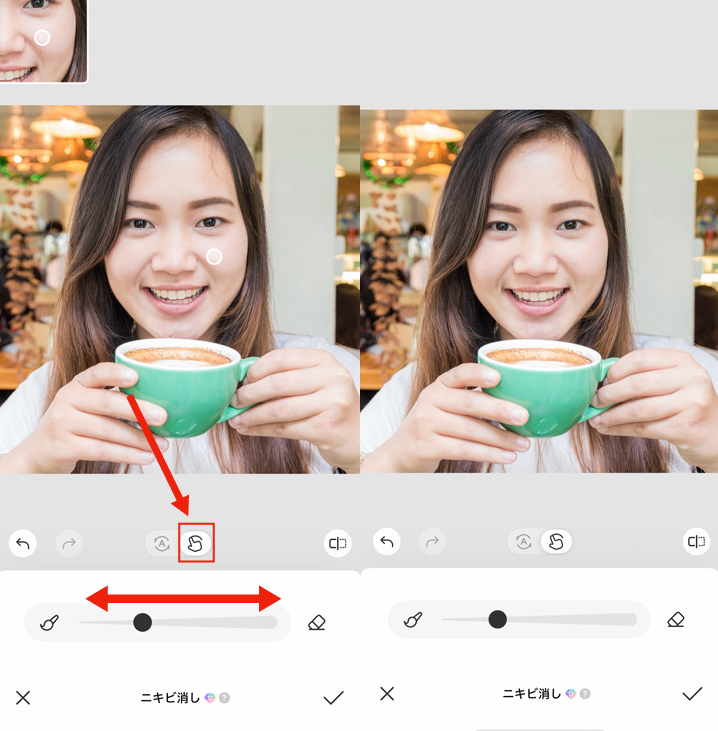Tap the undo arrow on the left screen
The image size is (718, 731).
coord(23,543)
